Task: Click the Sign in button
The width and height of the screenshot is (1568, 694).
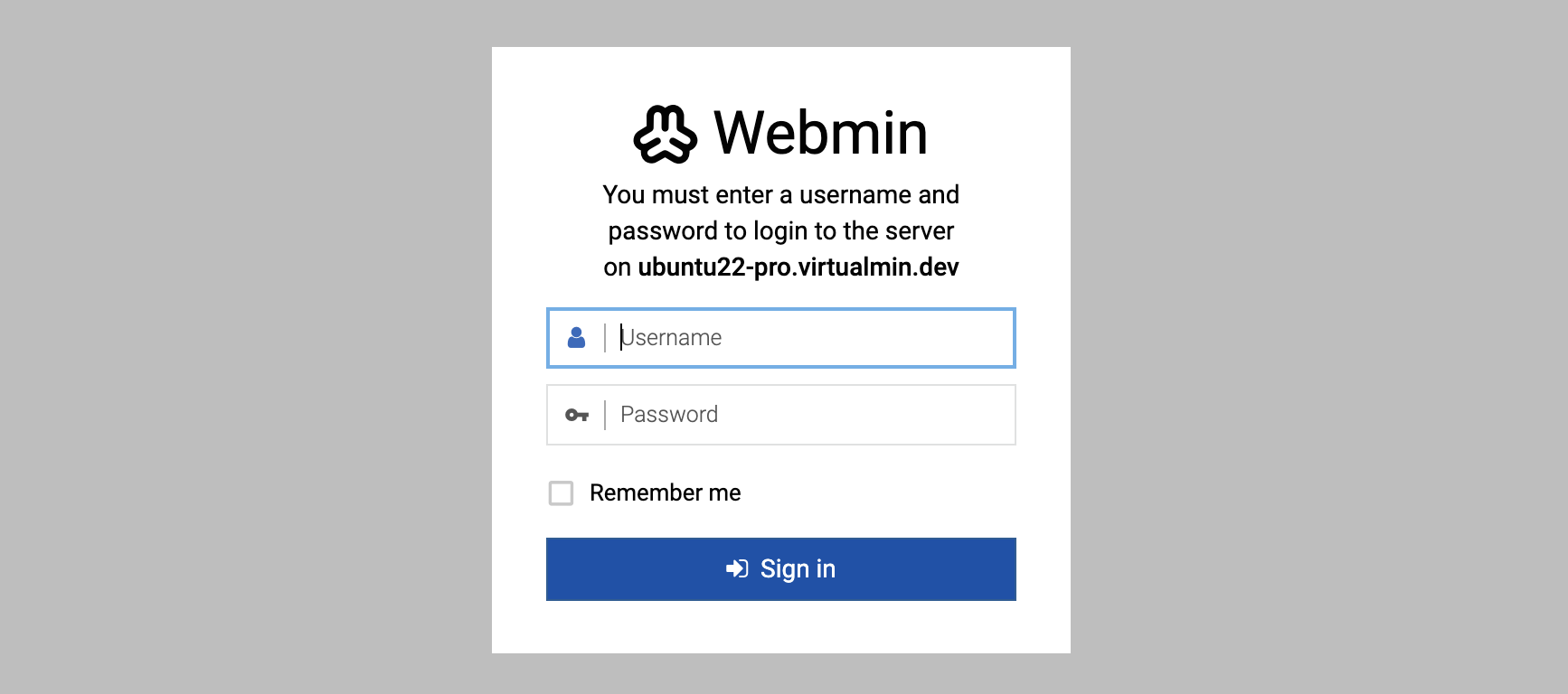Action: point(781,569)
